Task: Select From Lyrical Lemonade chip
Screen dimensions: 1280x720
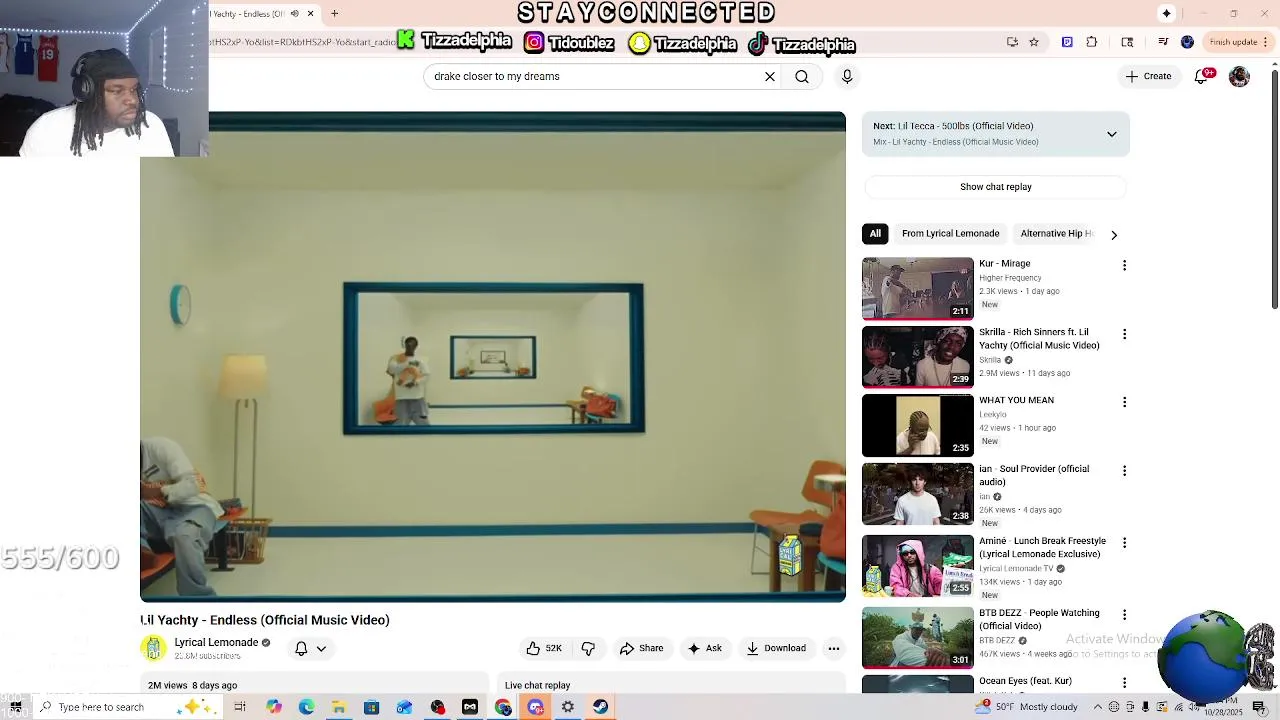Action: click(x=950, y=233)
